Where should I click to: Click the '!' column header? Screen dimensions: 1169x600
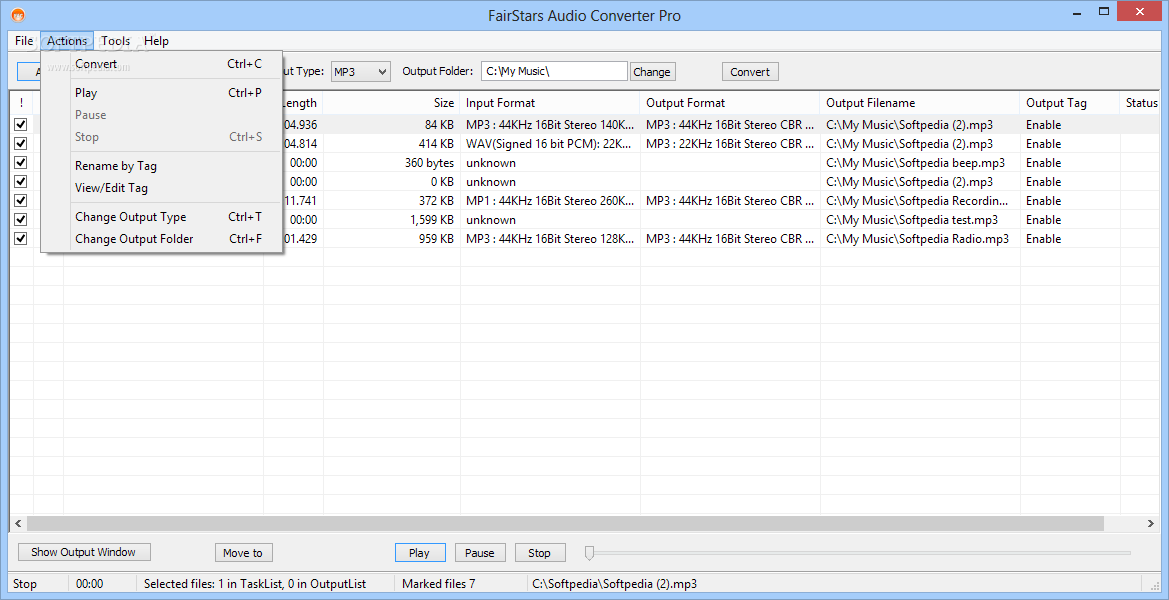[21, 103]
